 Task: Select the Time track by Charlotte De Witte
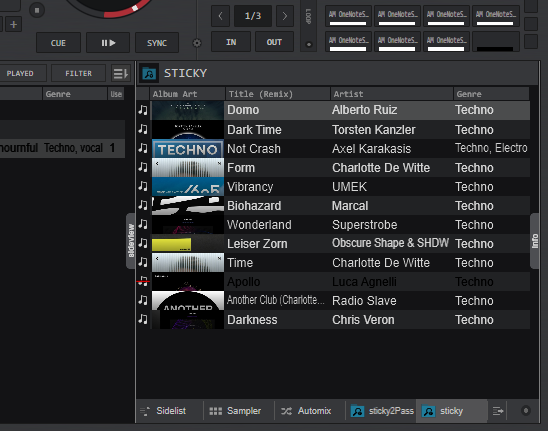pos(340,263)
